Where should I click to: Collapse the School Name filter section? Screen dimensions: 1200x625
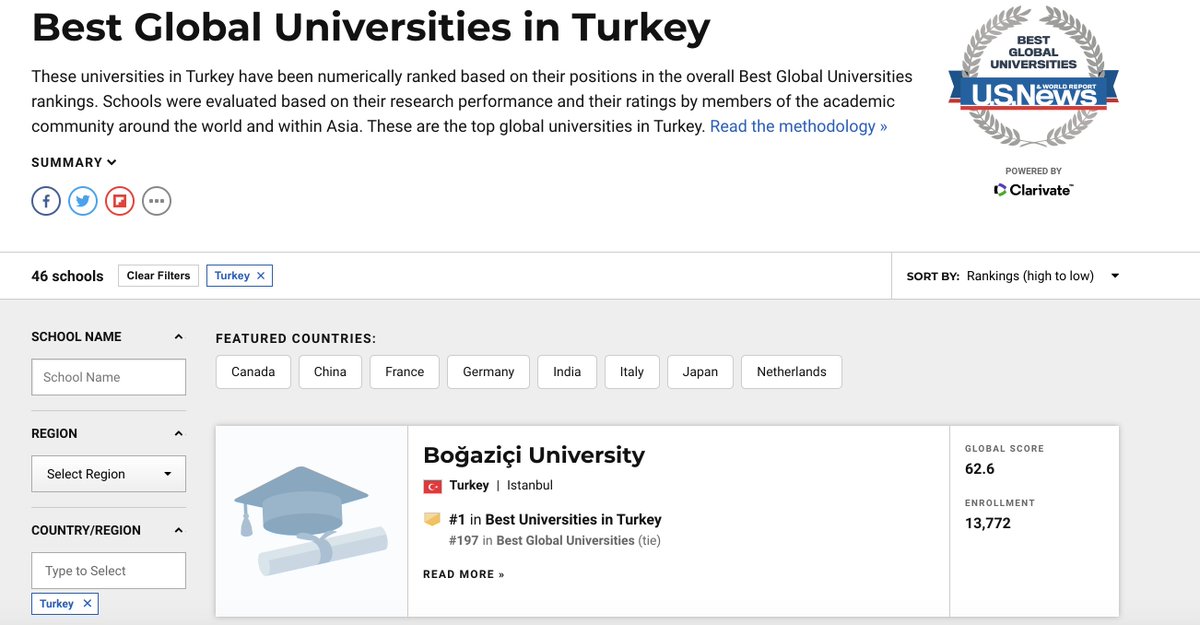point(179,336)
